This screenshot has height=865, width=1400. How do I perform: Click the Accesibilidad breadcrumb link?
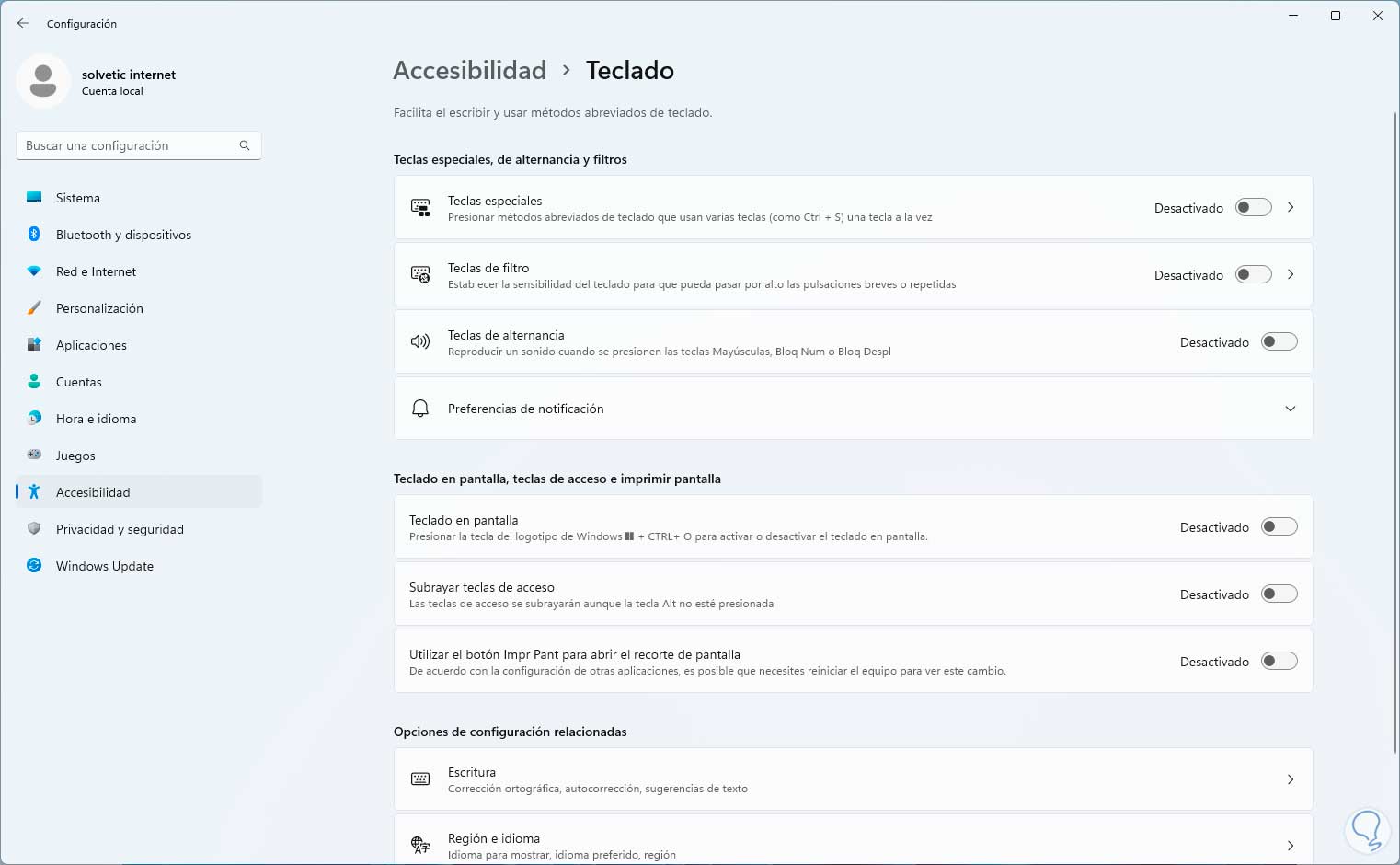469,71
